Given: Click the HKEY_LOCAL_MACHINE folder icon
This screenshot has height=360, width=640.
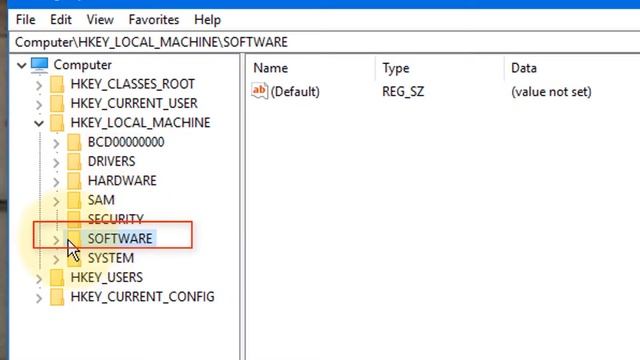Looking at the screenshot, I should pos(57,122).
